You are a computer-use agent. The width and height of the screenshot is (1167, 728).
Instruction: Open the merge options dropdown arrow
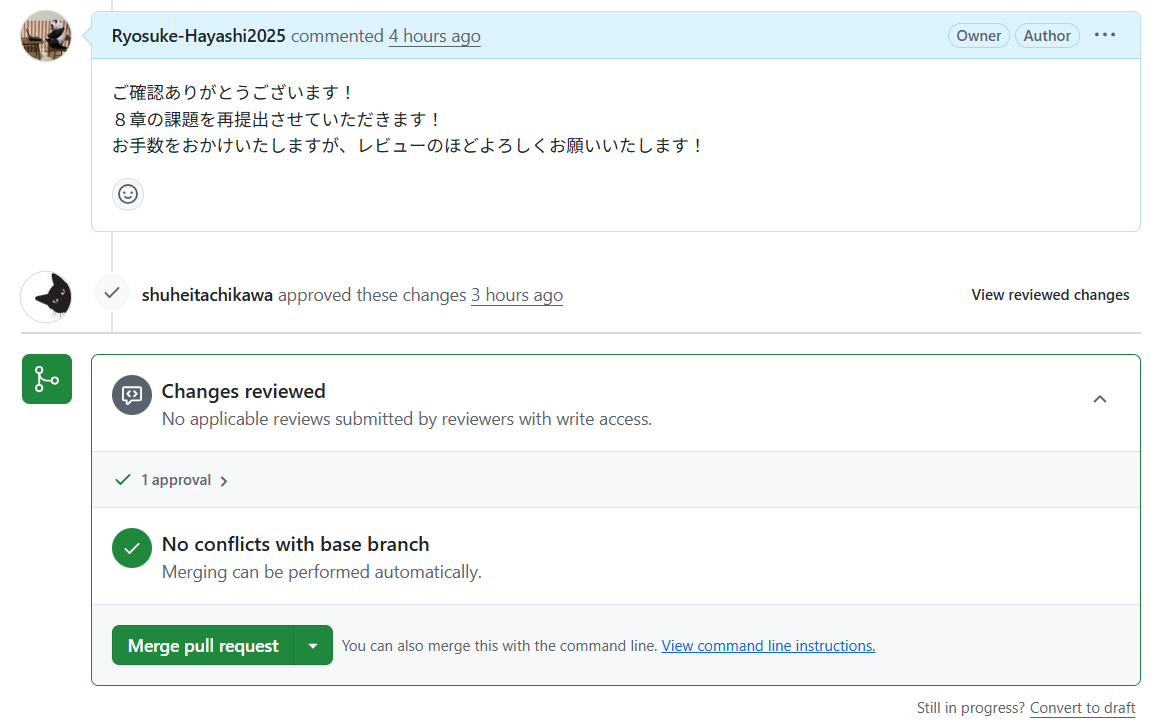pos(315,645)
